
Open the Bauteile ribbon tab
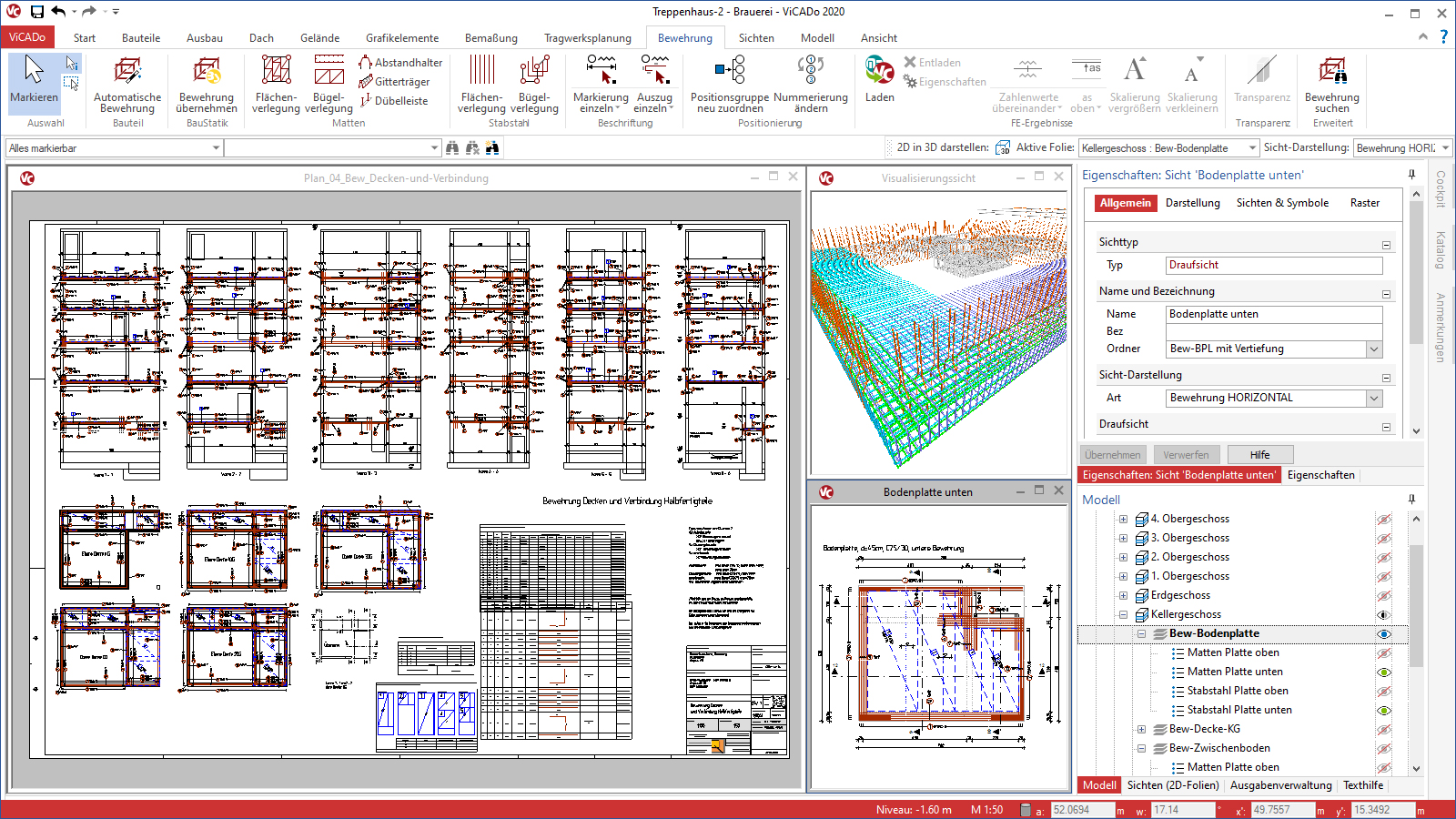[141, 38]
